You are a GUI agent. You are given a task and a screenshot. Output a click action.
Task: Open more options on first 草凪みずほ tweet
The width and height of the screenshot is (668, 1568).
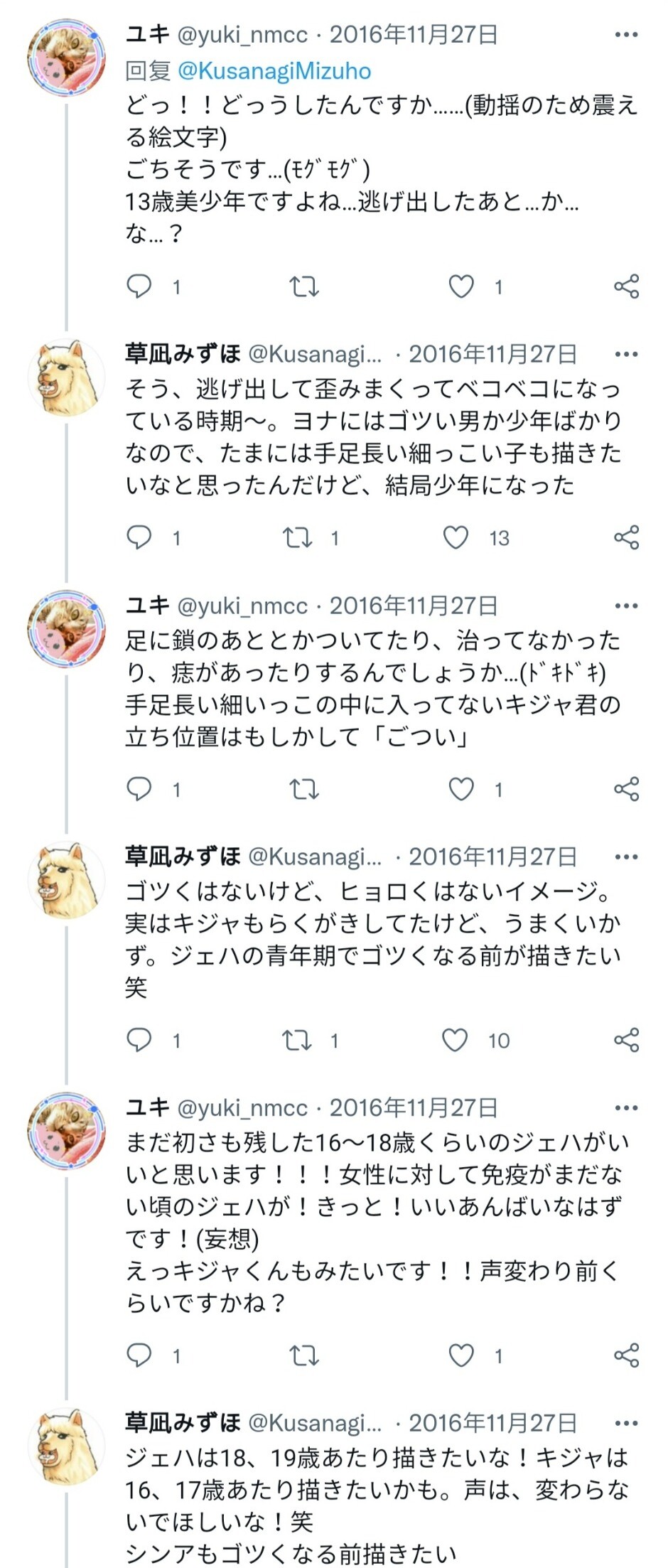626,354
